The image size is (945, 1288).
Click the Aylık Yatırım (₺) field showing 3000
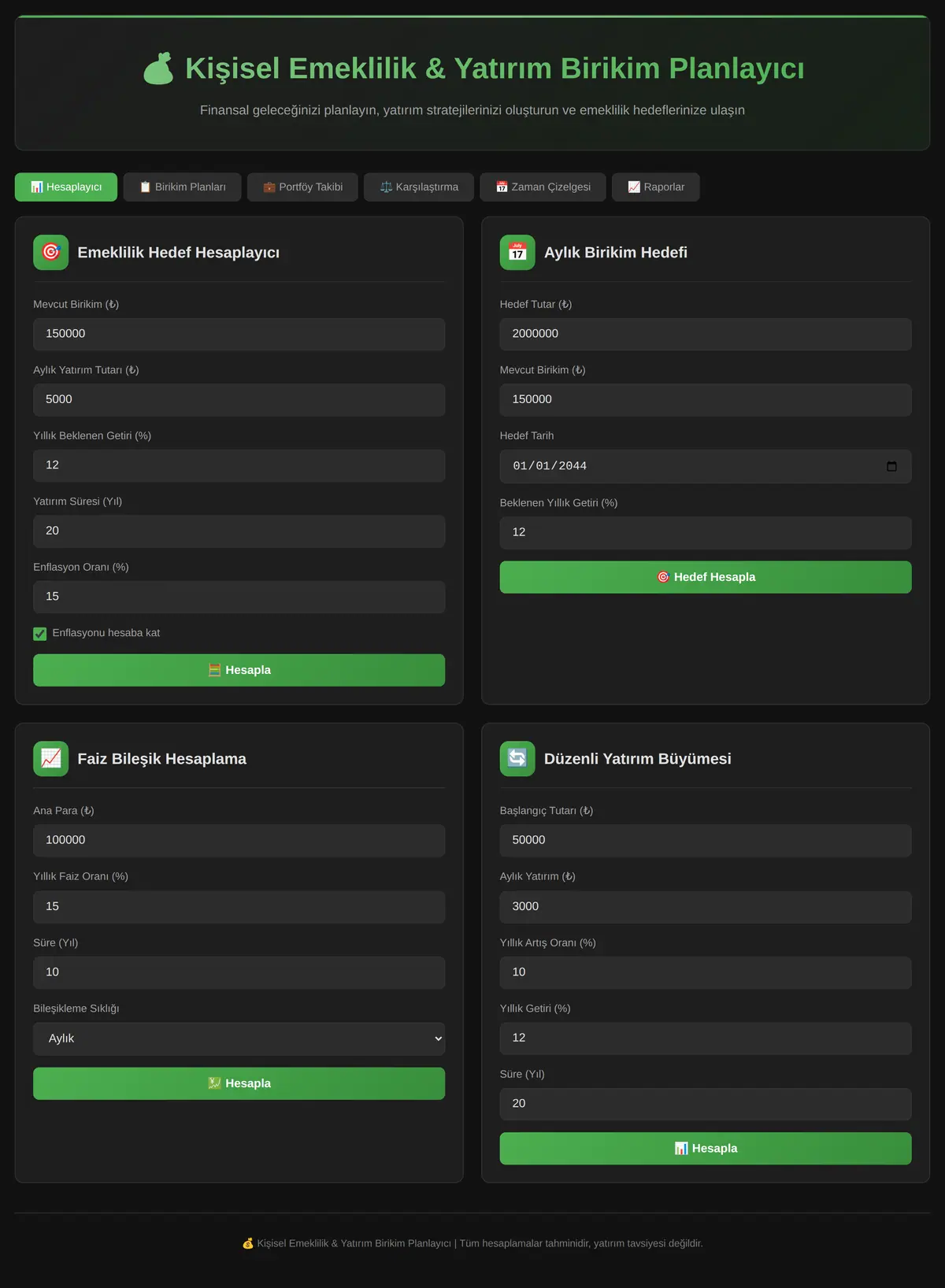point(706,907)
